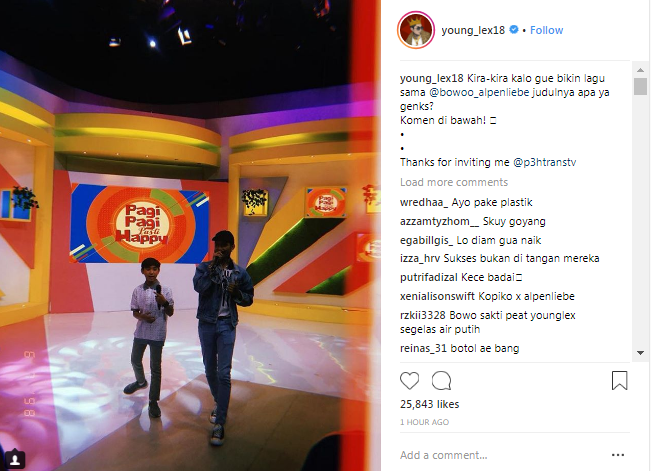Like the post with the heart icon
The width and height of the screenshot is (651, 471).
[409, 380]
